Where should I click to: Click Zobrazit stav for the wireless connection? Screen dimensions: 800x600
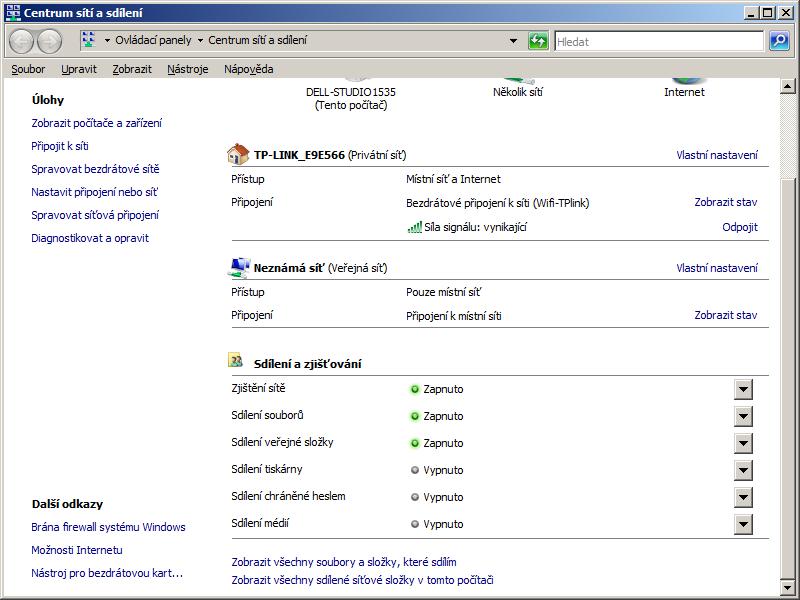pyautogui.click(x=725, y=202)
